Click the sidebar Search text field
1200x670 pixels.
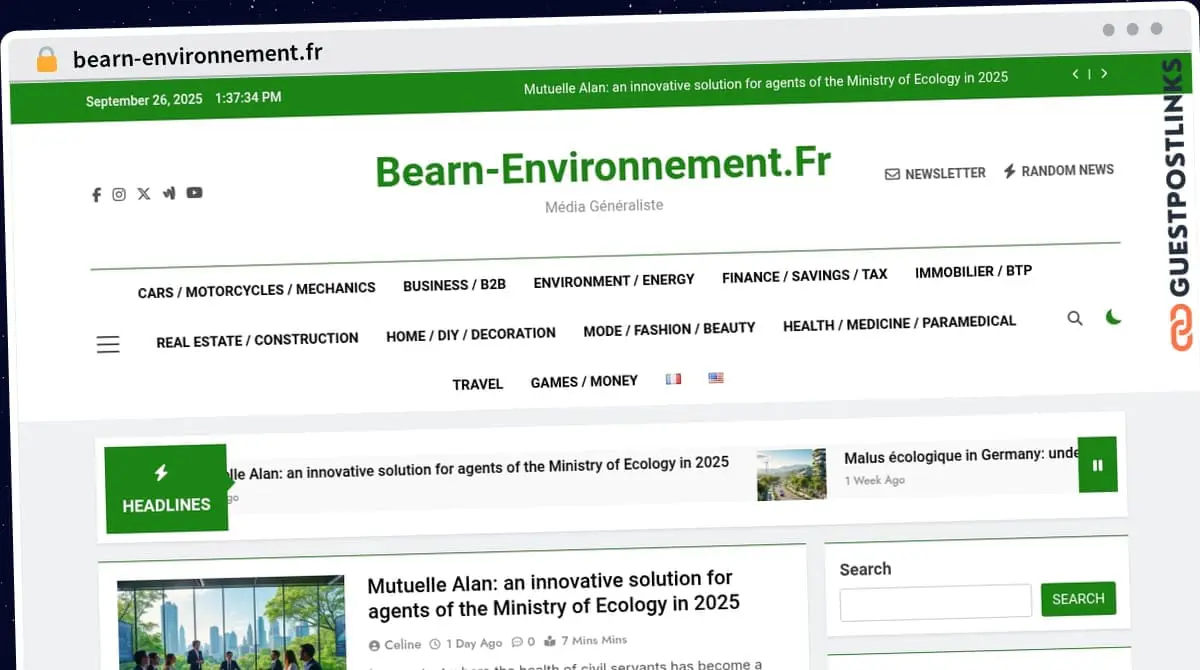[x=935, y=602]
